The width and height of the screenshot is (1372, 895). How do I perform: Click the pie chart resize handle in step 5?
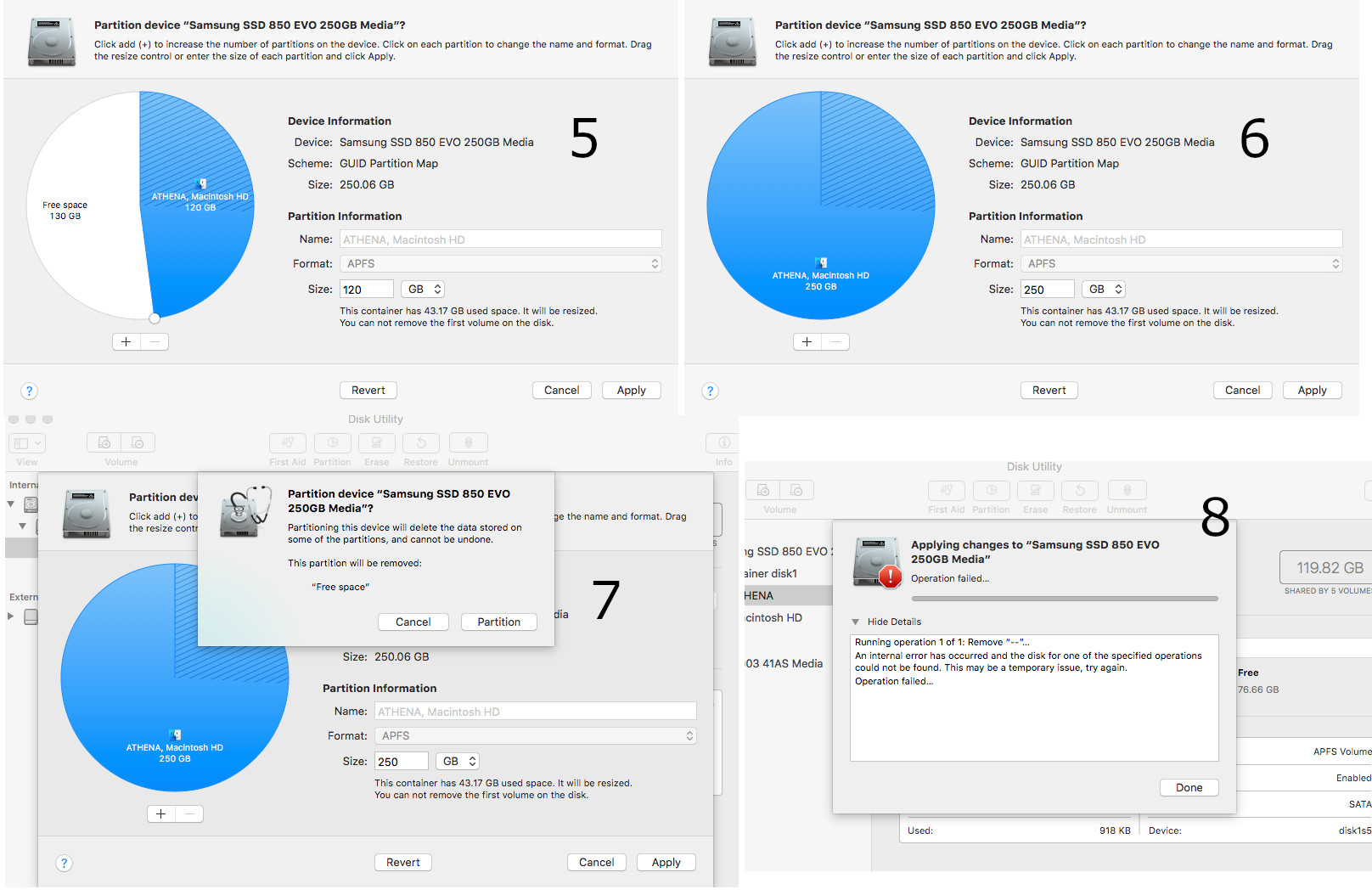(x=155, y=318)
